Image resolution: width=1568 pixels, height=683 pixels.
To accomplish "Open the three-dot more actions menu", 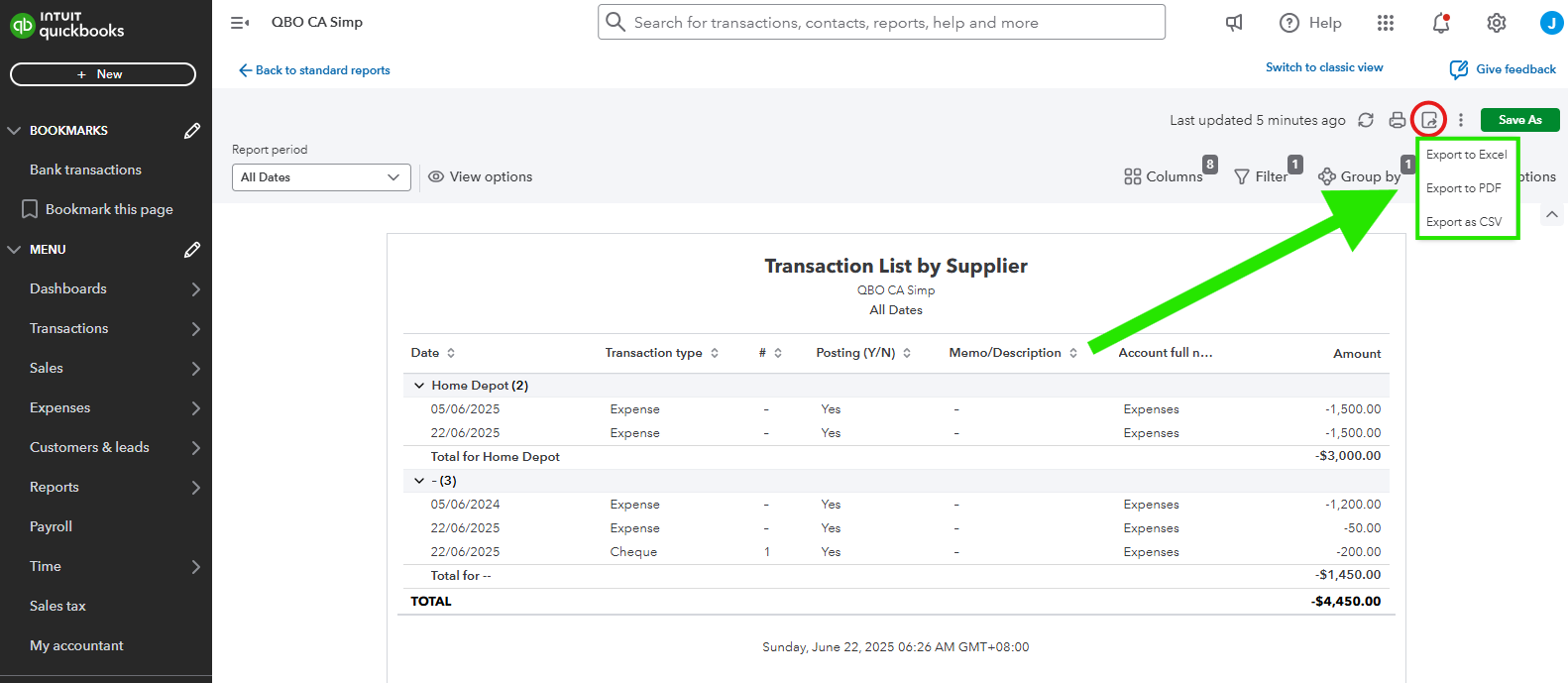I will coord(1460,120).
